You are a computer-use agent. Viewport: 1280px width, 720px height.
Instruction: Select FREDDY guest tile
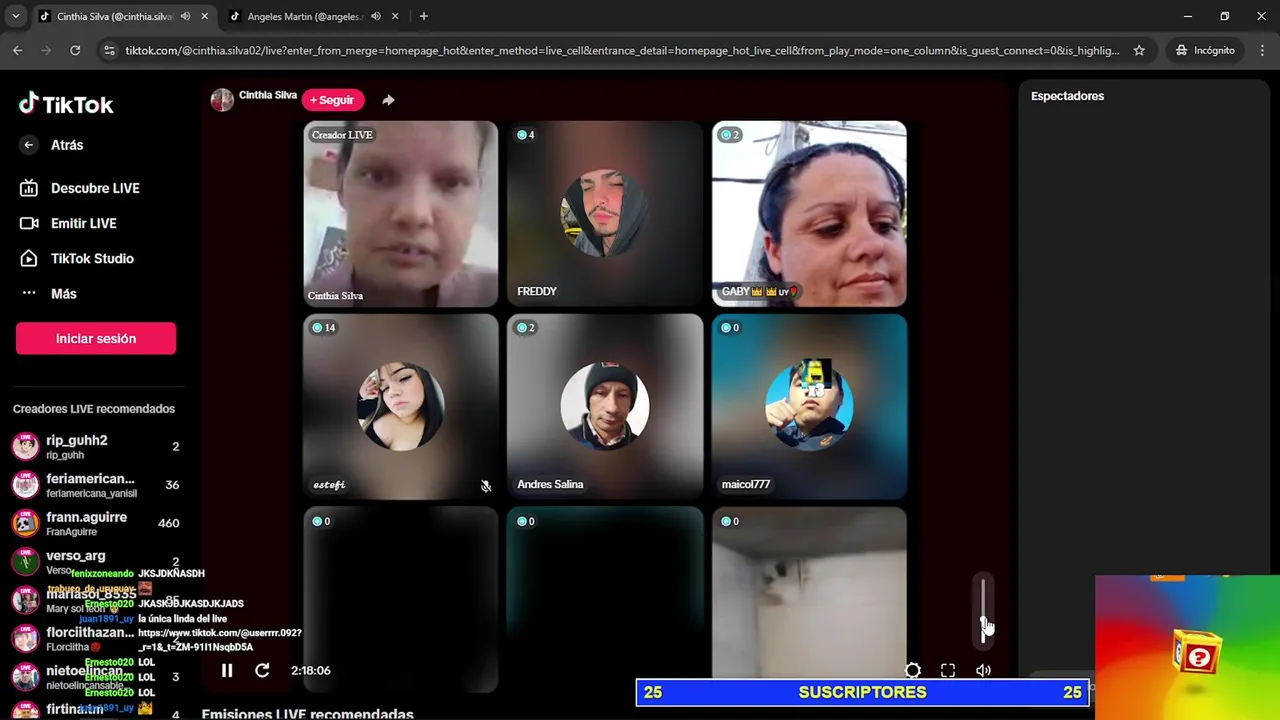(x=605, y=214)
